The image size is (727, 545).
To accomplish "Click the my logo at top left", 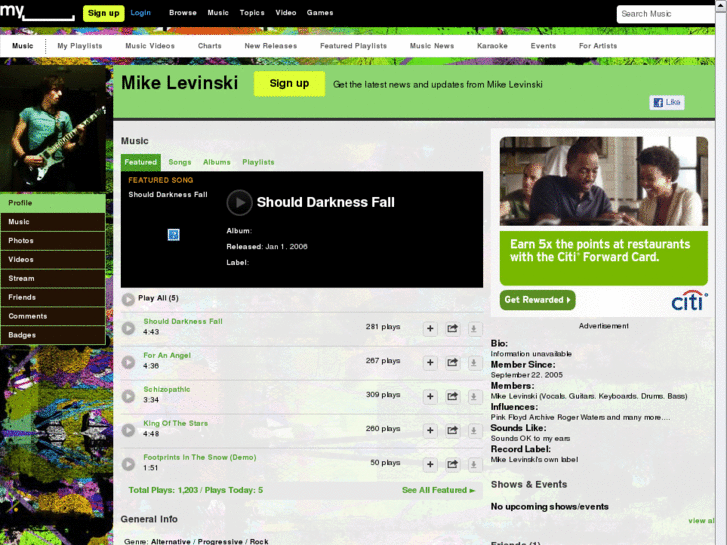I will (x=37, y=12).
